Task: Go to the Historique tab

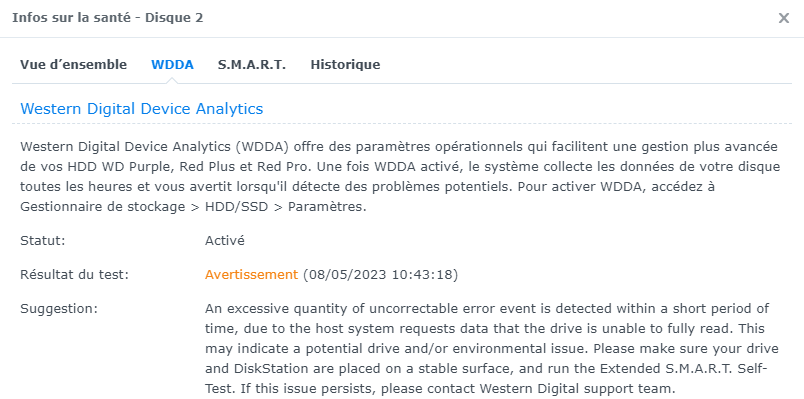Action: click(x=345, y=65)
